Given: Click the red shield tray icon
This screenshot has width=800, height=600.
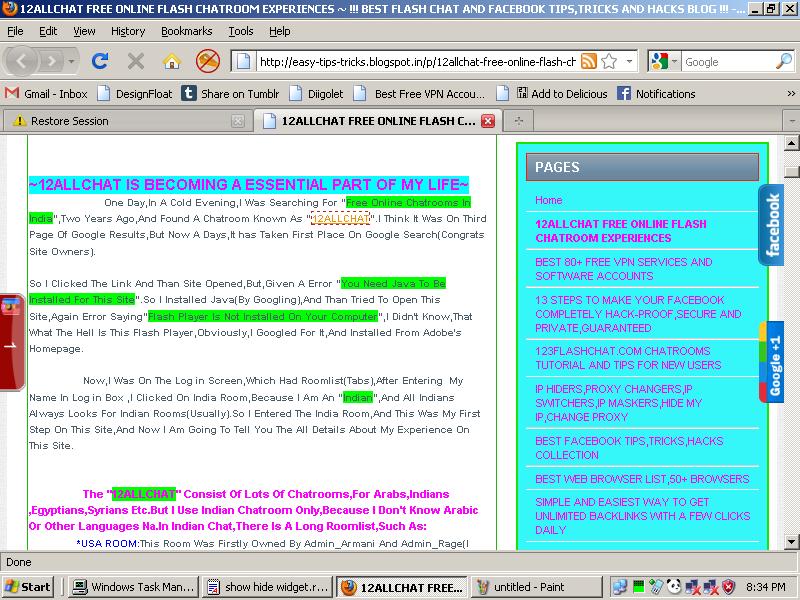Looking at the screenshot, I should tap(729, 587).
